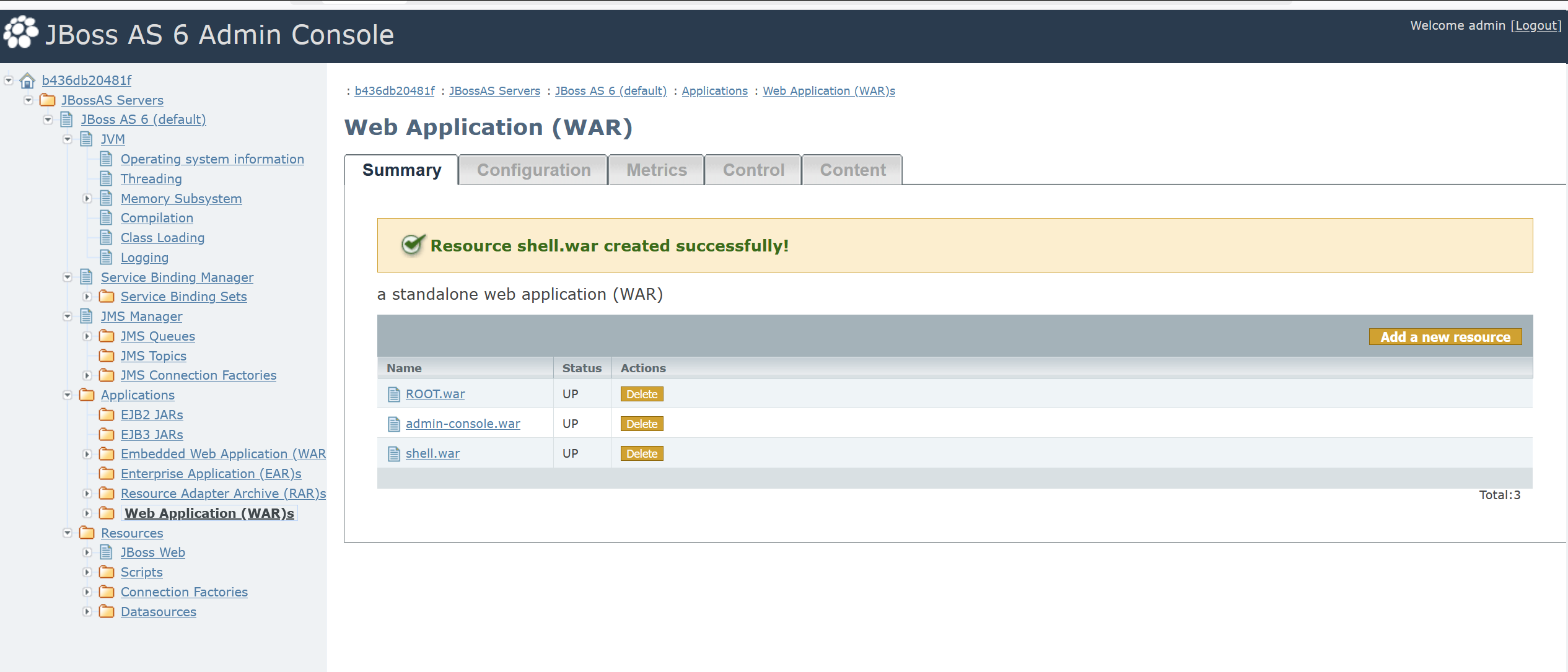Click the Name column header
This screenshot has width=1568, height=672.
click(404, 368)
